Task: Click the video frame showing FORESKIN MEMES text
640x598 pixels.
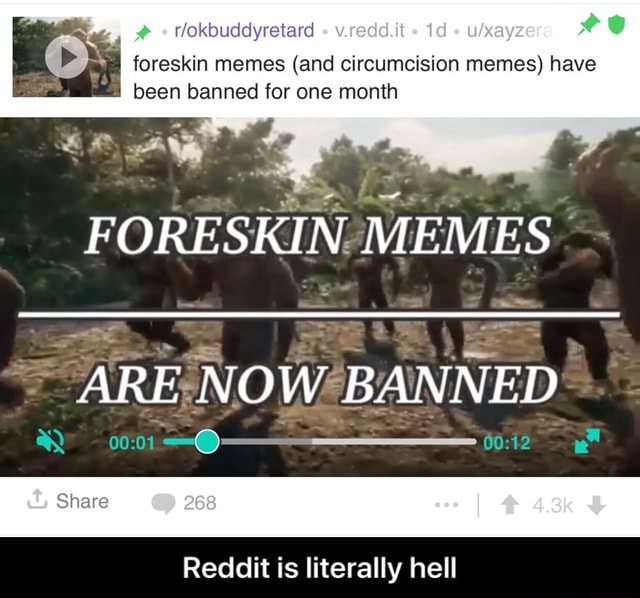Action: tap(320, 297)
